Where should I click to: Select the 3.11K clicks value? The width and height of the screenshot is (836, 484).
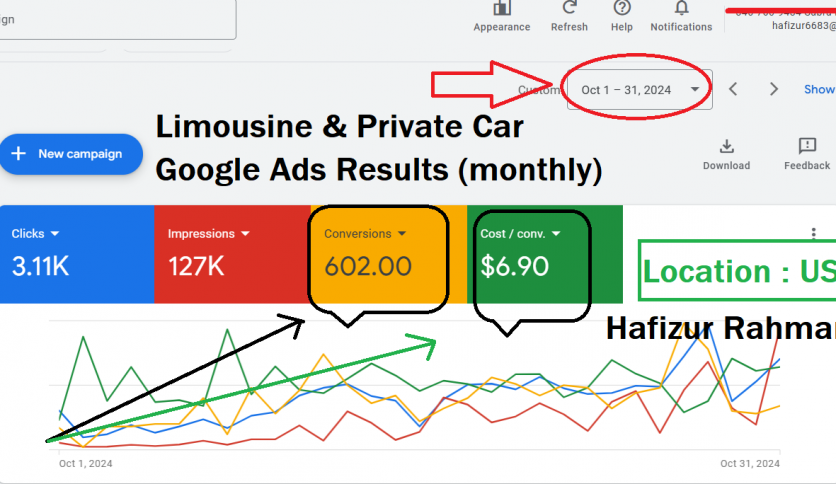pyautogui.click(x=41, y=266)
